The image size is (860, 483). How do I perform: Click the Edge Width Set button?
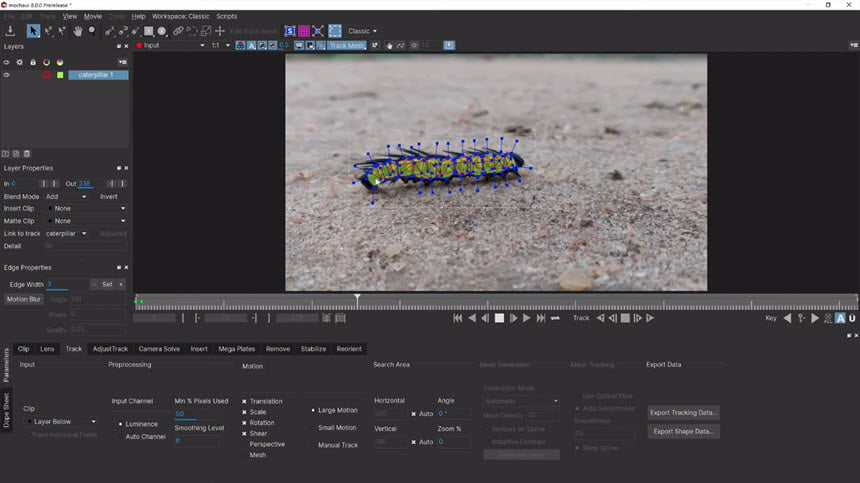click(x=107, y=285)
